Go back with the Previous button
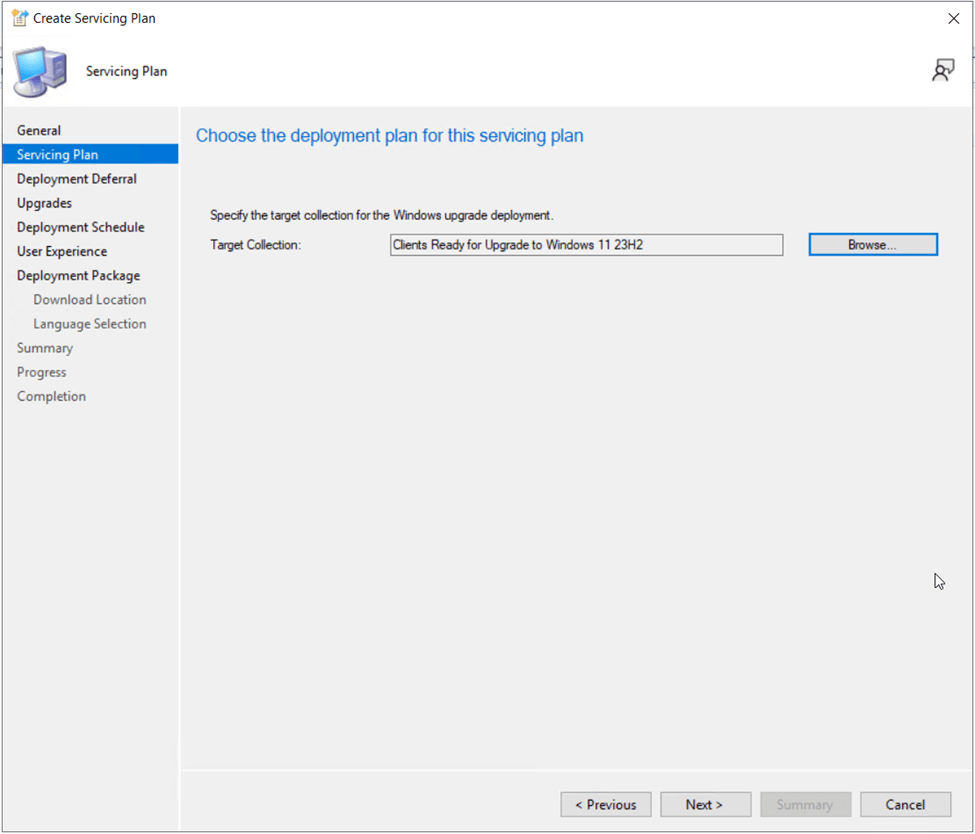Screen dimensions: 975x834 coord(606,805)
